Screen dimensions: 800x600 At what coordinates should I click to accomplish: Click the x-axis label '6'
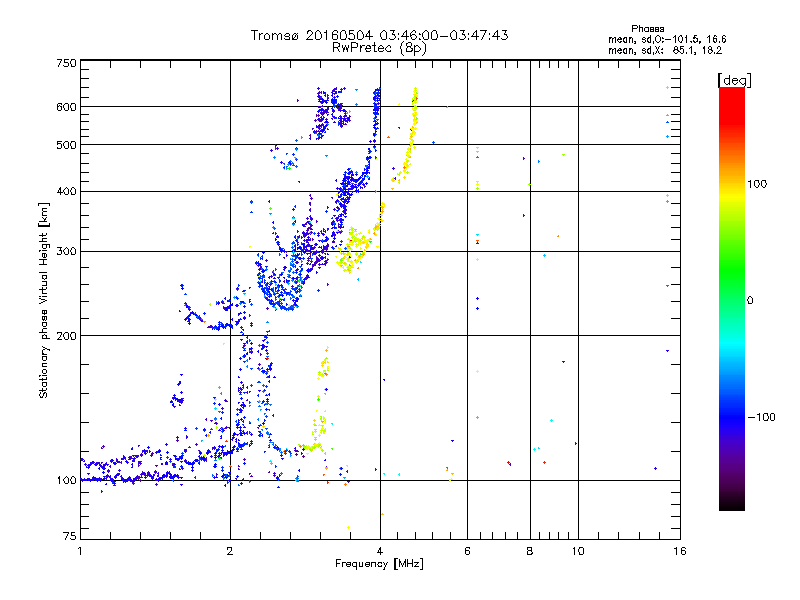(467, 551)
